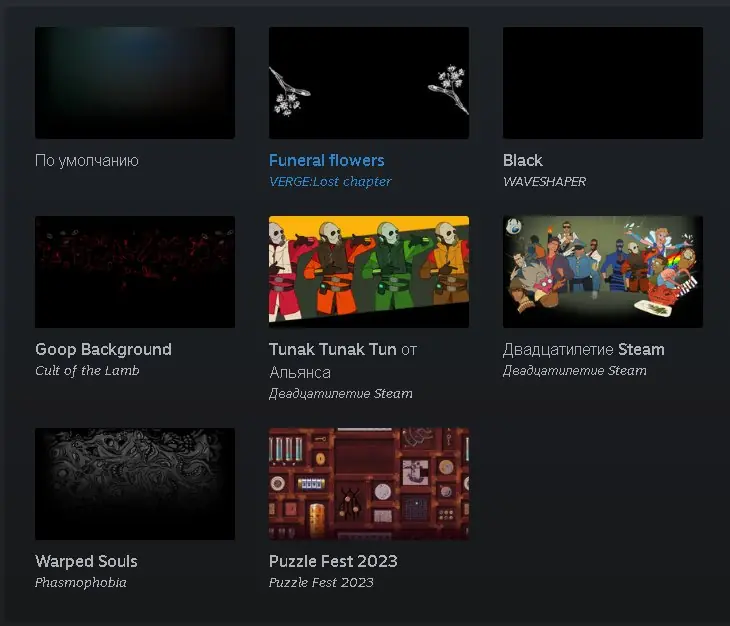Click the Phasmophobia game label
The height and width of the screenshot is (626, 730).
click(81, 583)
